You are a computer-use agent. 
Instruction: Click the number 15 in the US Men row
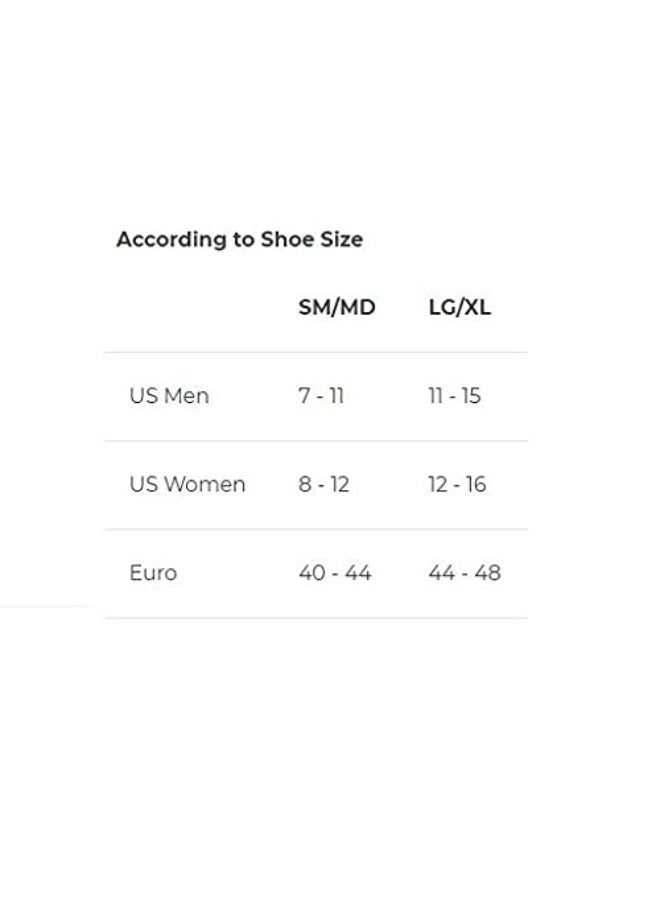pyautogui.click(x=470, y=396)
